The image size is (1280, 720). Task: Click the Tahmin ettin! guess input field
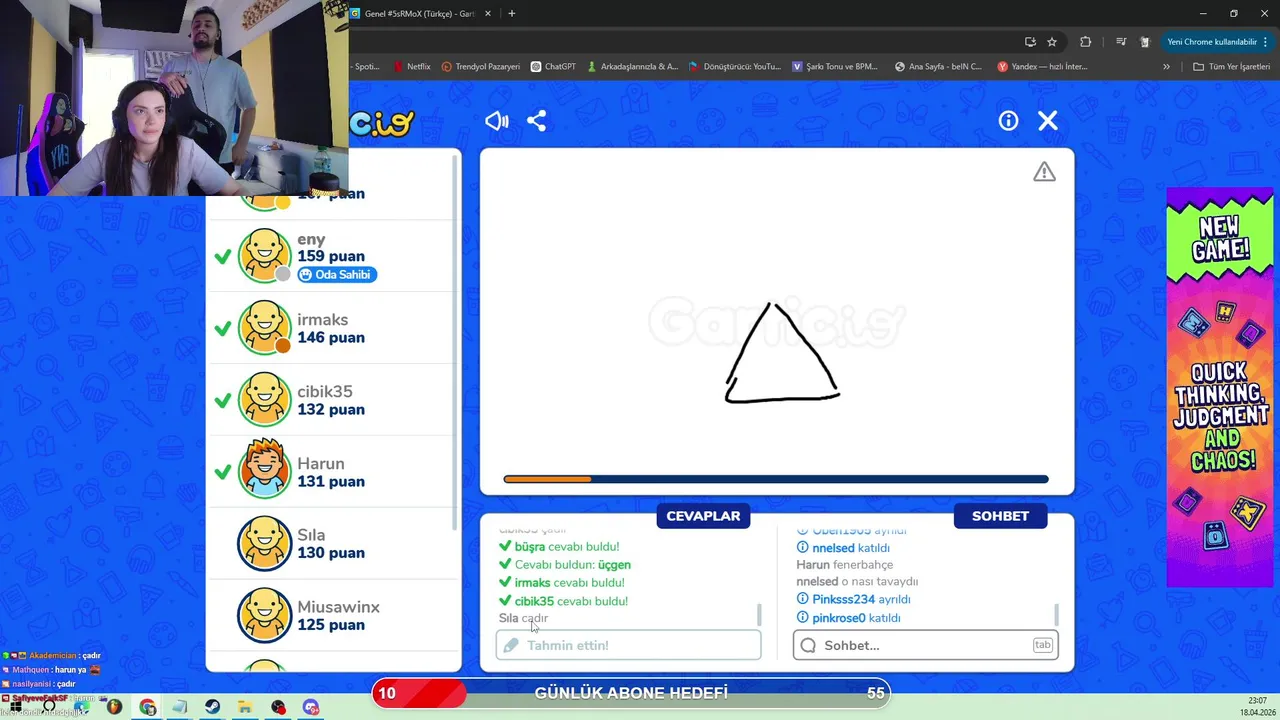(x=628, y=645)
